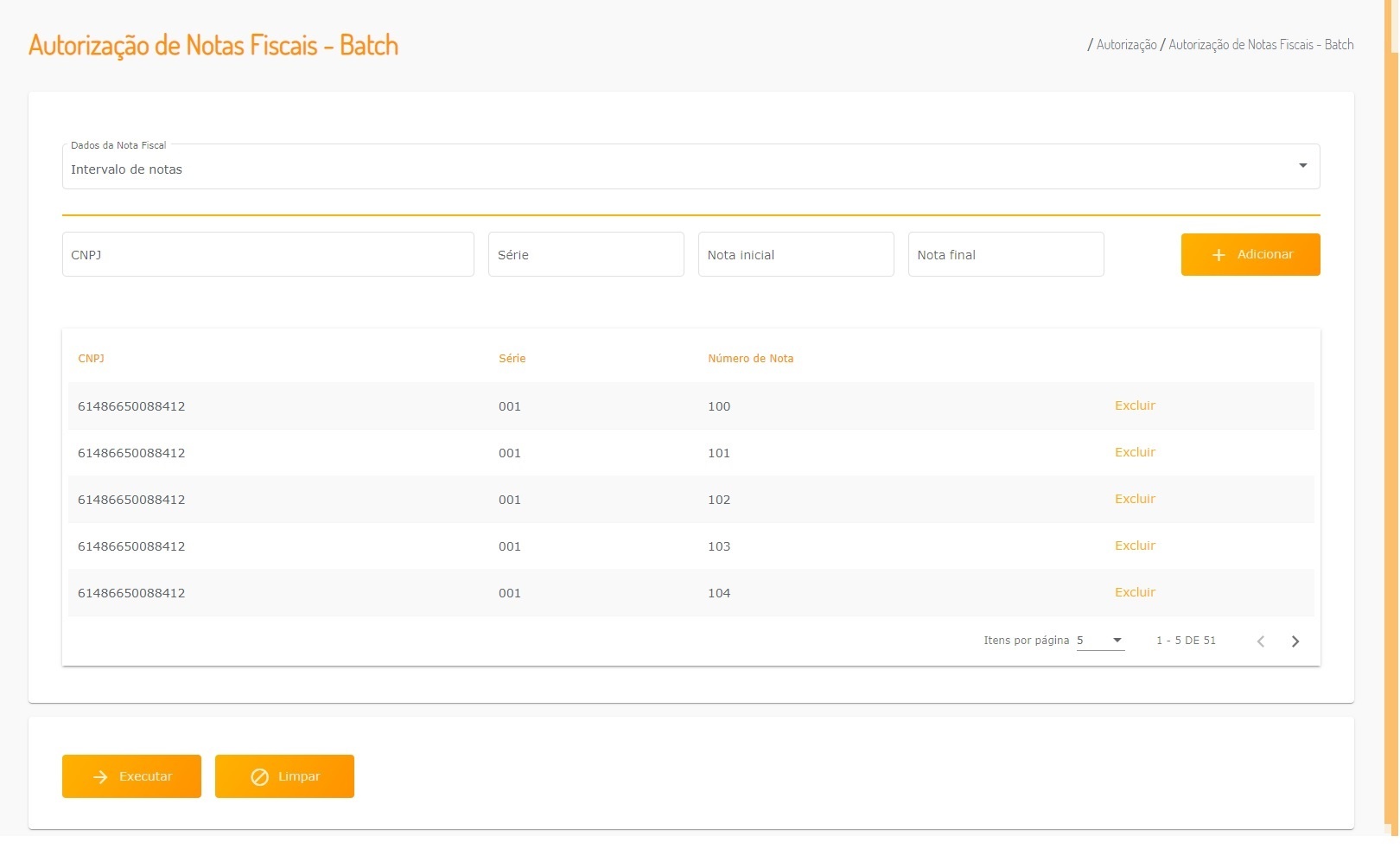
Task: Click the série 001 cell in row 103
Action: 510,546
